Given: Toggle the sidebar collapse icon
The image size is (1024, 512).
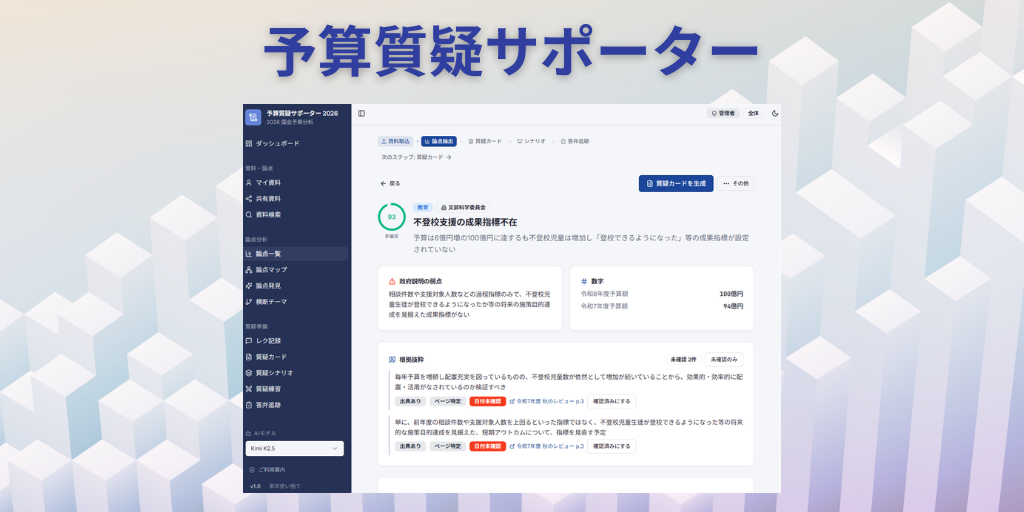Looking at the screenshot, I should (x=362, y=114).
